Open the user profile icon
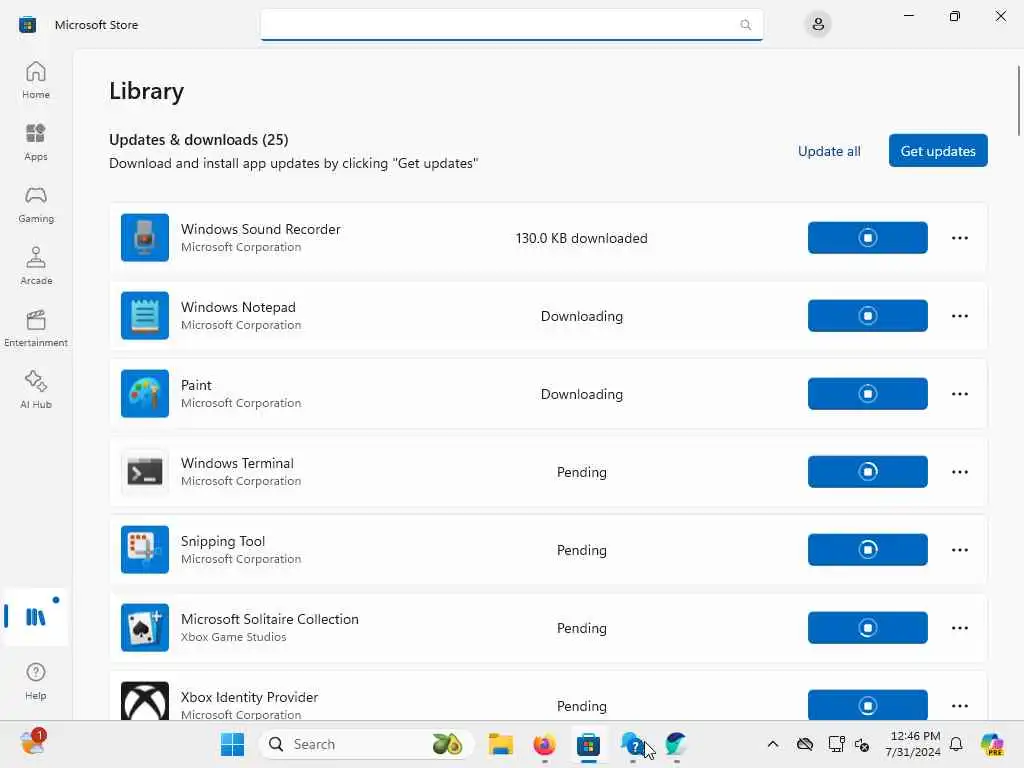Image resolution: width=1024 pixels, height=768 pixels. pos(818,25)
